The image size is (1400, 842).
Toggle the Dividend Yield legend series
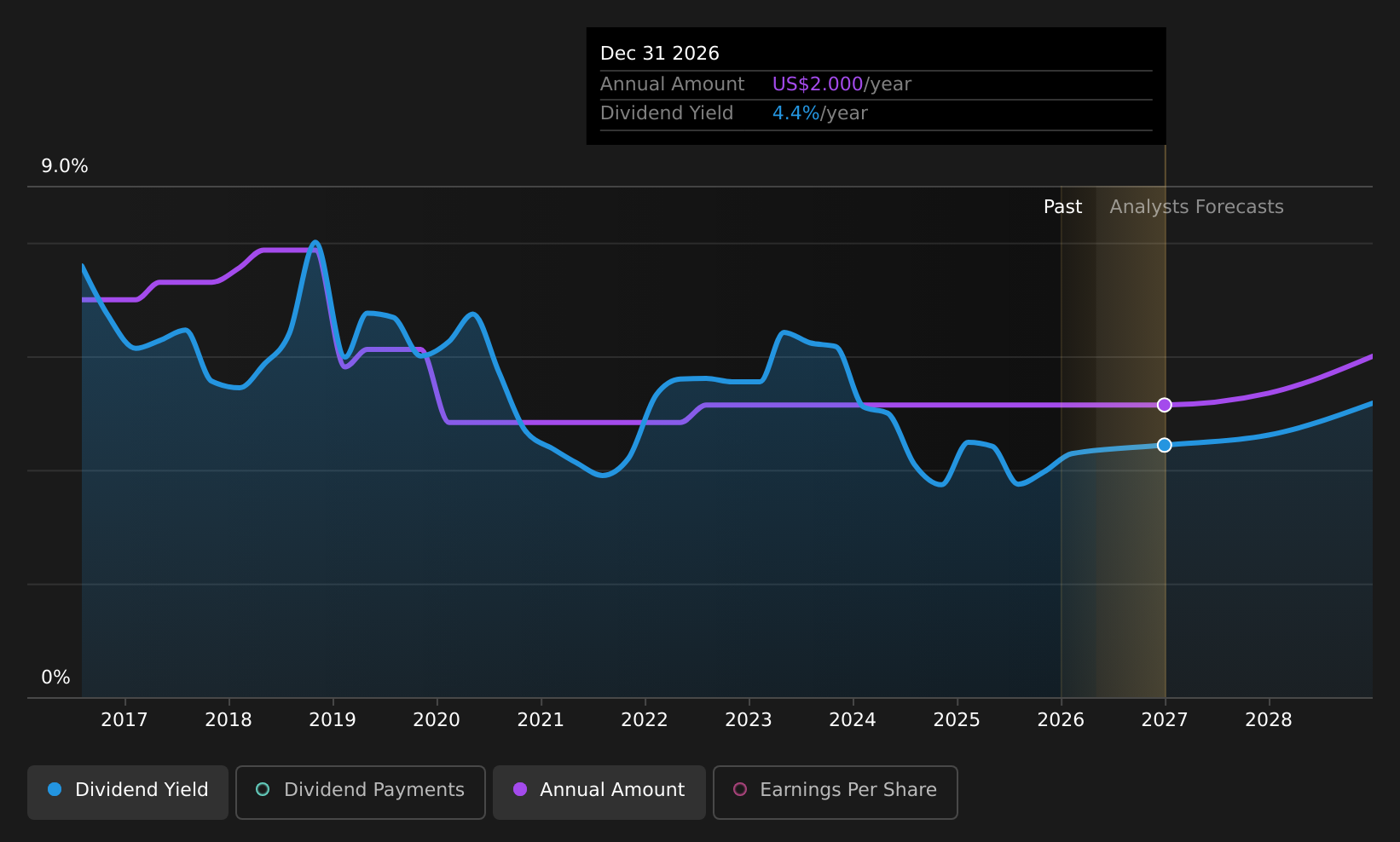pyautogui.click(x=128, y=792)
